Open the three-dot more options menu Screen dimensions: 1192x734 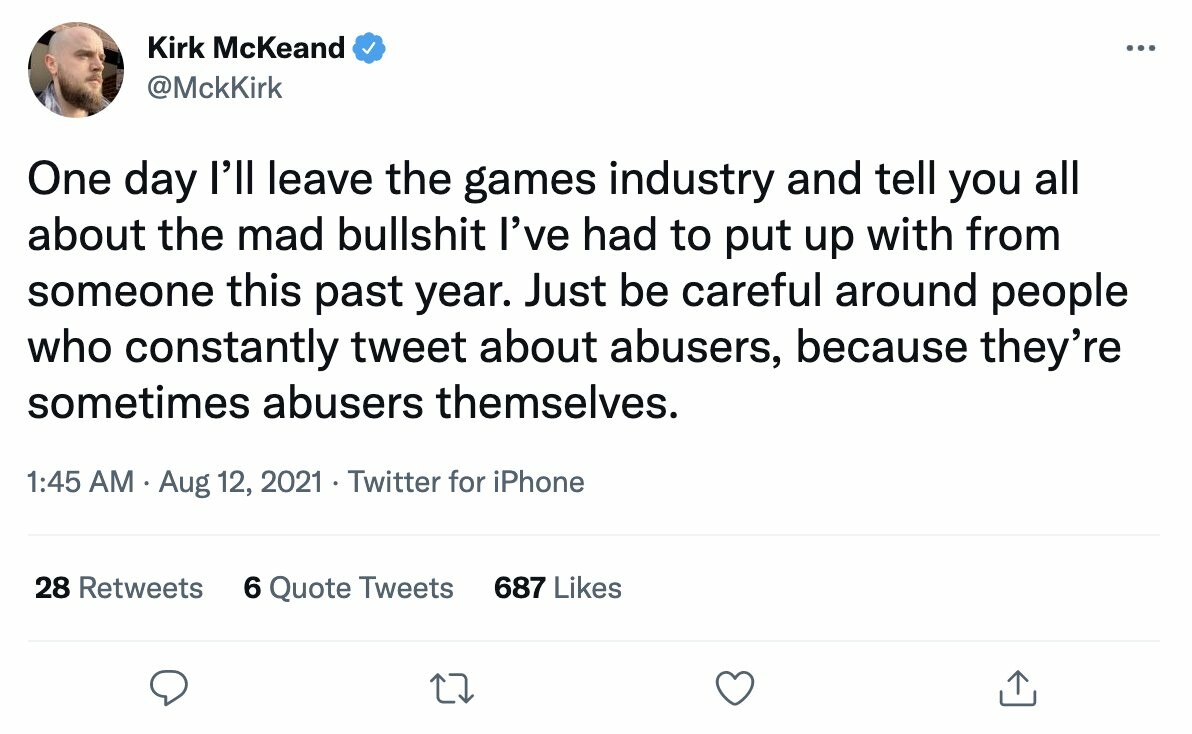(x=1140, y=48)
